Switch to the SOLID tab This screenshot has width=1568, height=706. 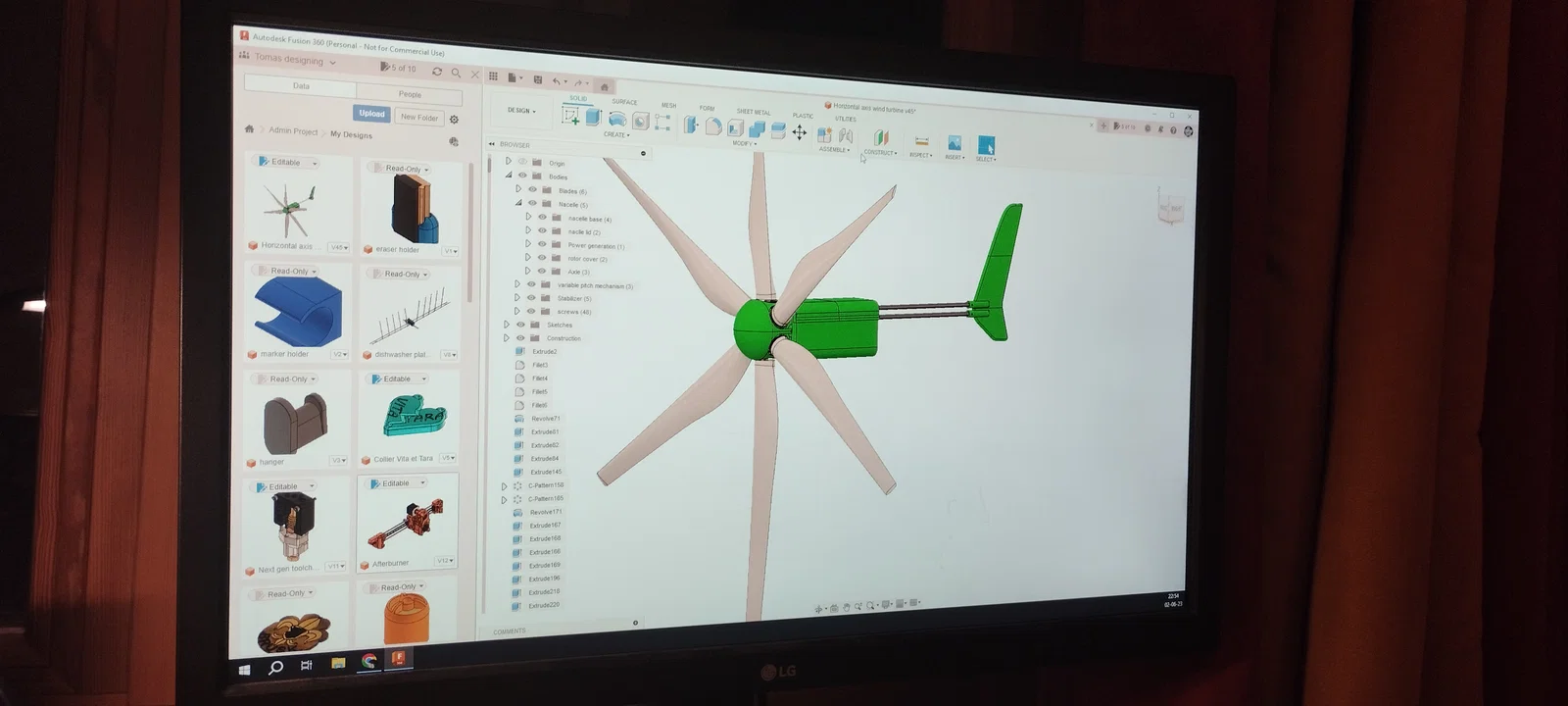tap(578, 98)
